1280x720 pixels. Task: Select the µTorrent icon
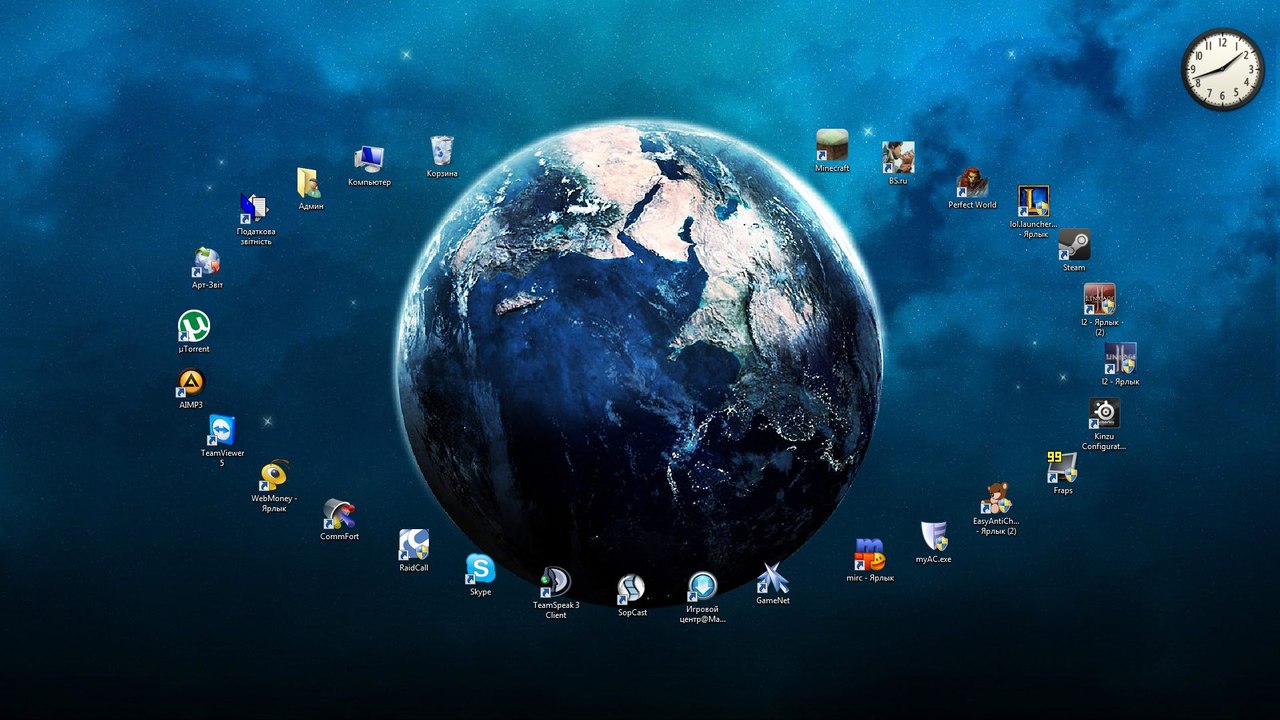pyautogui.click(x=194, y=327)
